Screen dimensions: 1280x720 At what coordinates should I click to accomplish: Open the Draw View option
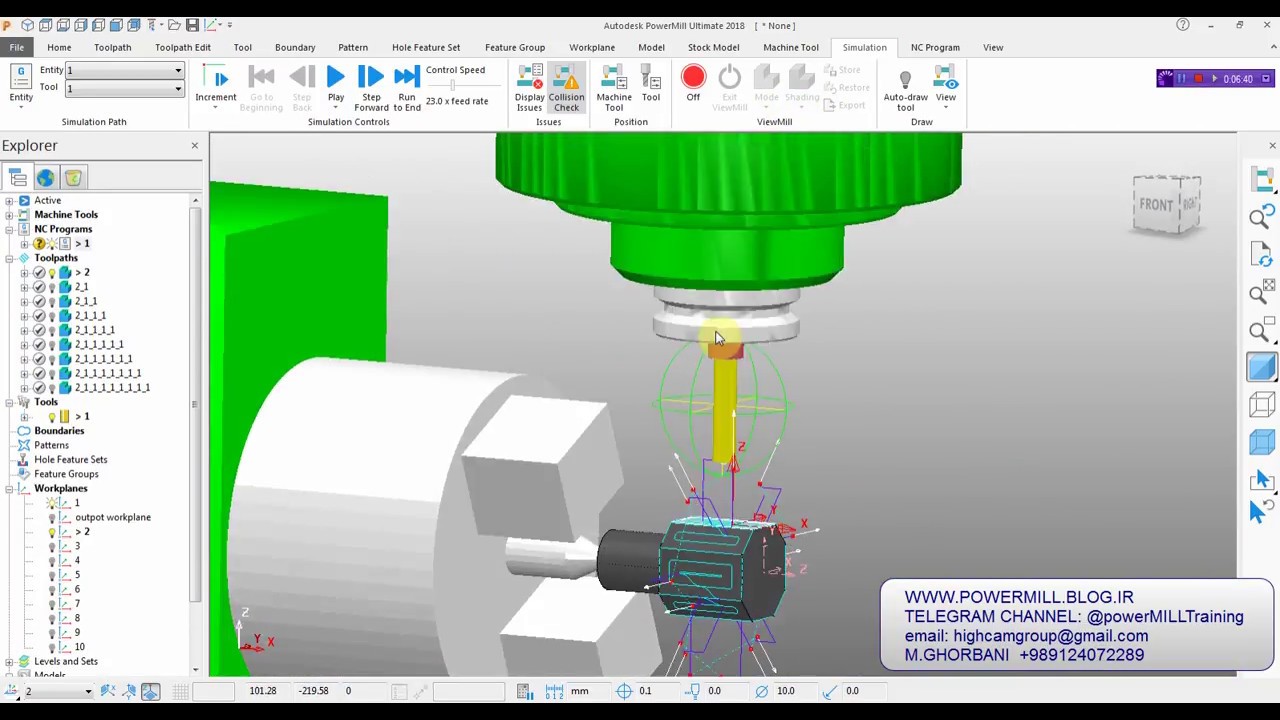click(x=946, y=85)
